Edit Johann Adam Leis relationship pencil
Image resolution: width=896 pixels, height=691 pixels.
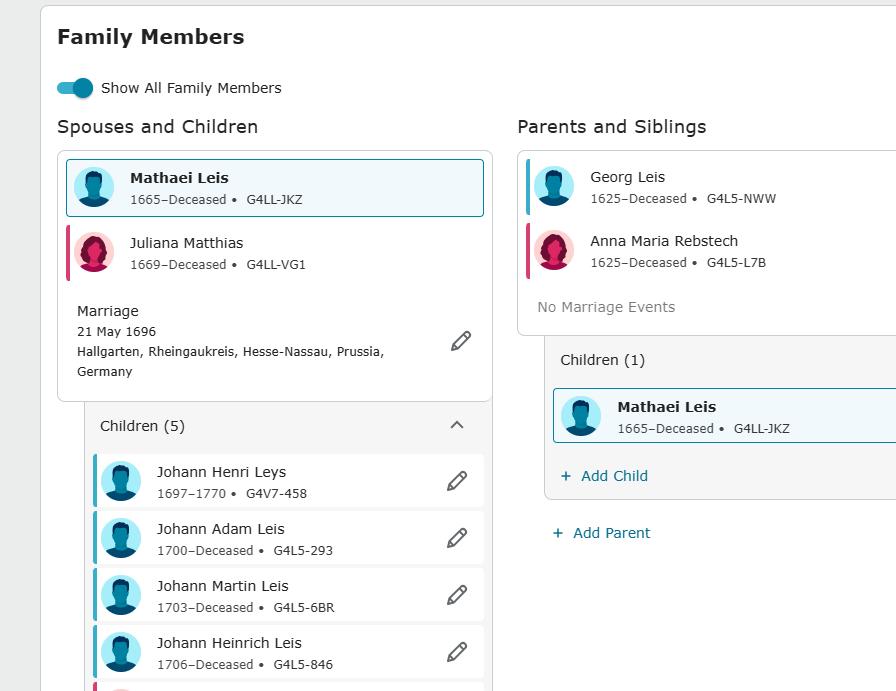point(457,538)
